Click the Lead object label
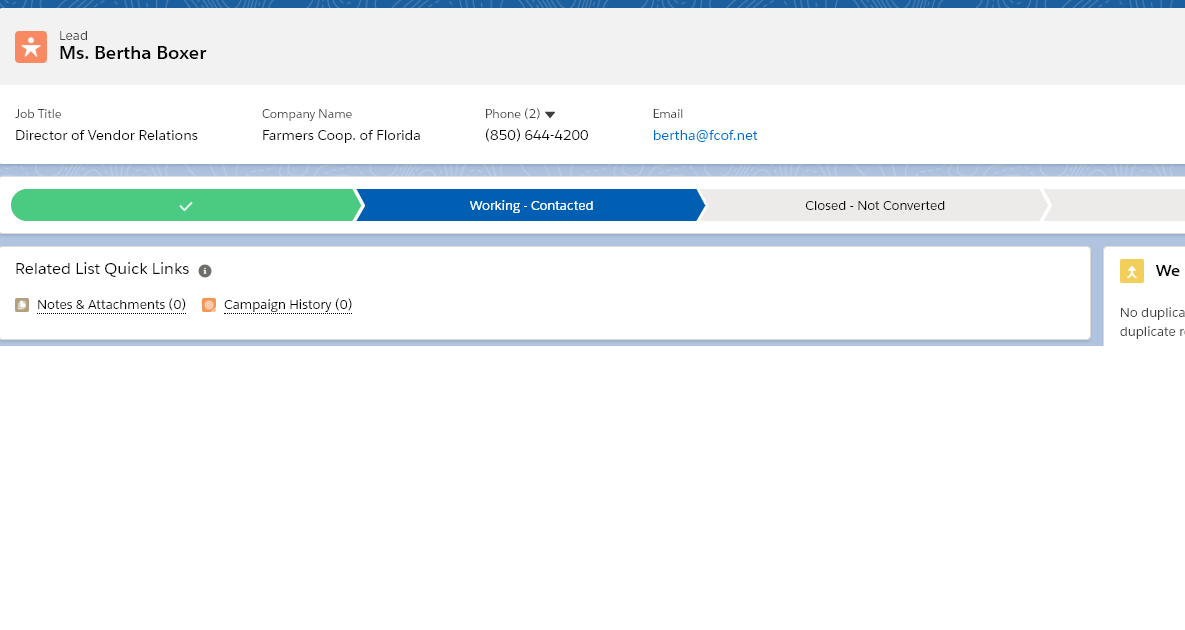1185x630 pixels. click(x=73, y=36)
